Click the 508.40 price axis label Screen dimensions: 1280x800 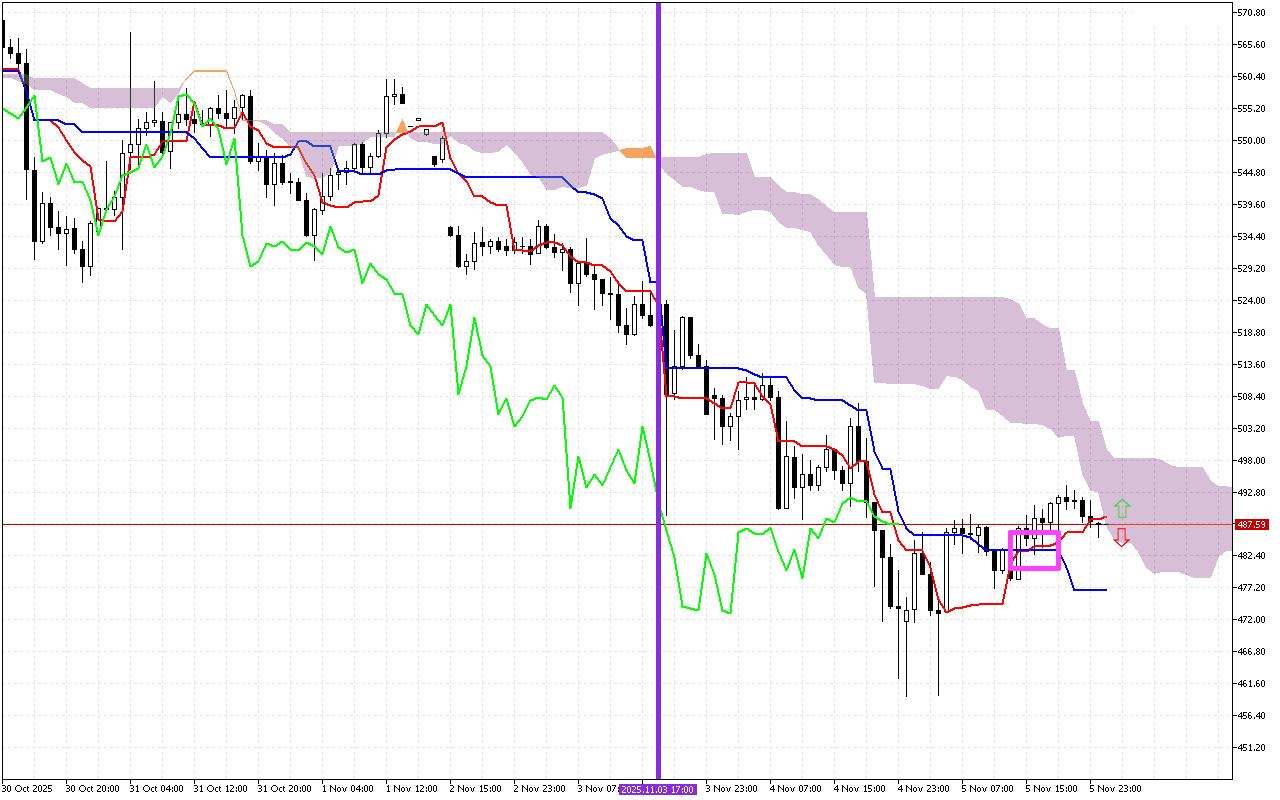coord(1252,396)
